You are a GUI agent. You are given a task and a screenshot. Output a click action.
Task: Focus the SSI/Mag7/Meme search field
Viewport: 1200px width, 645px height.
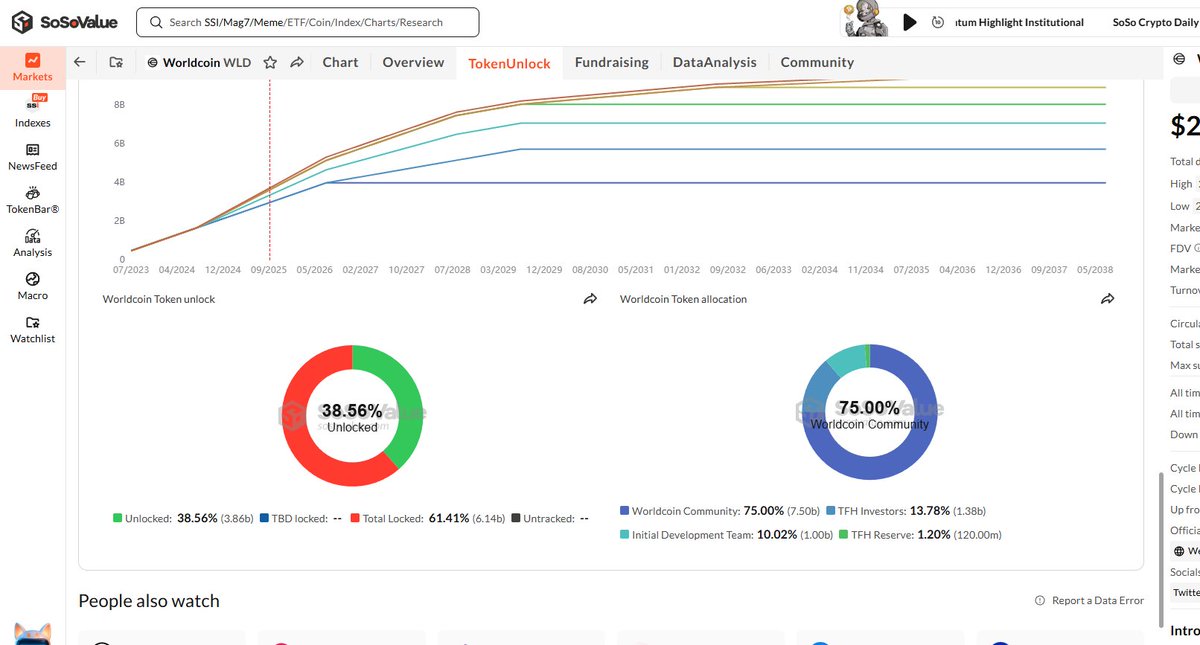tap(307, 22)
